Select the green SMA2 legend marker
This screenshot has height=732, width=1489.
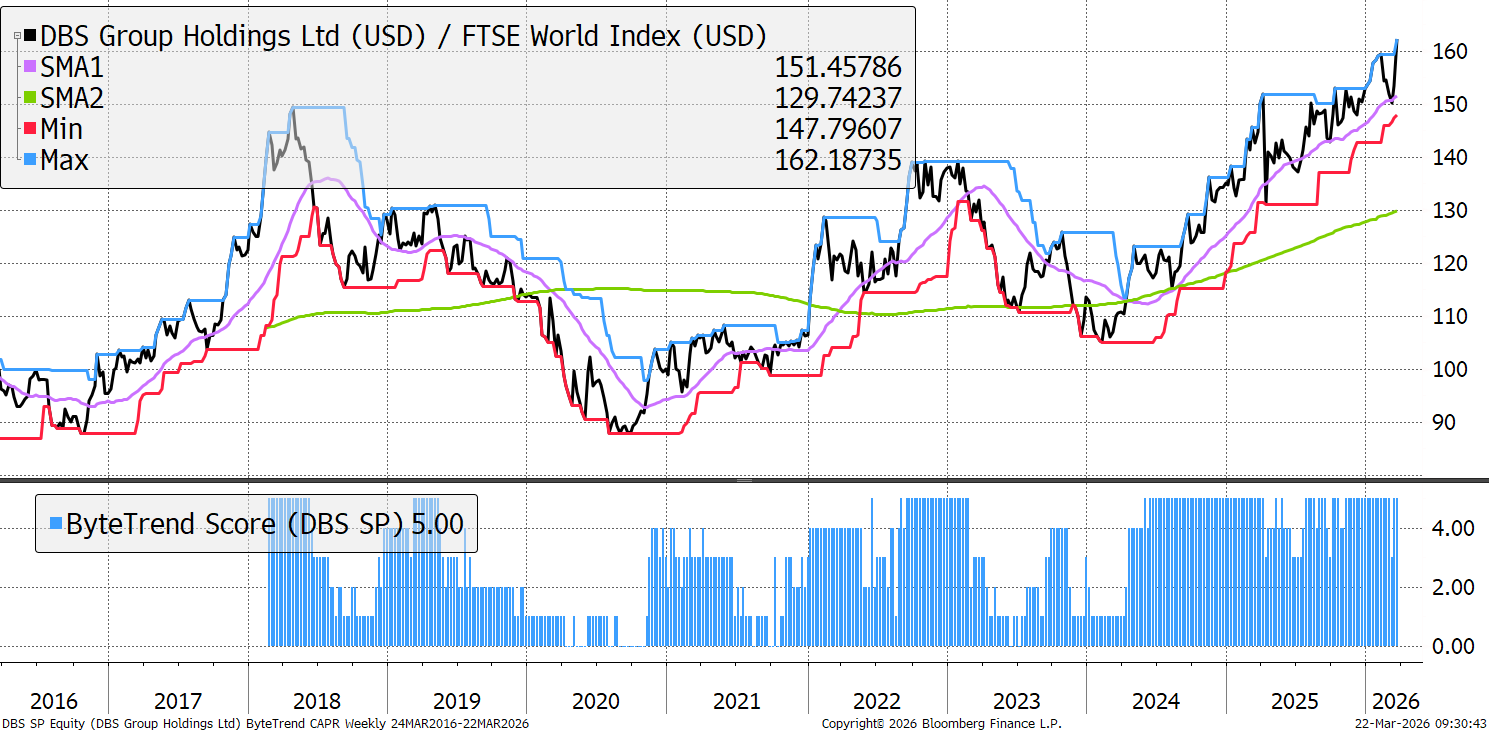(32, 99)
